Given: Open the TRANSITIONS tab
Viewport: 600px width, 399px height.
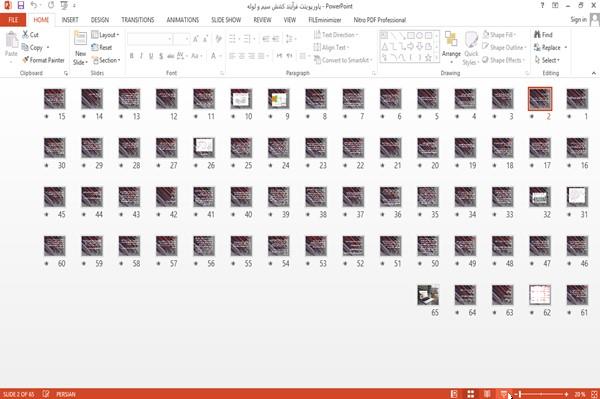Looking at the screenshot, I should pyautogui.click(x=138, y=20).
